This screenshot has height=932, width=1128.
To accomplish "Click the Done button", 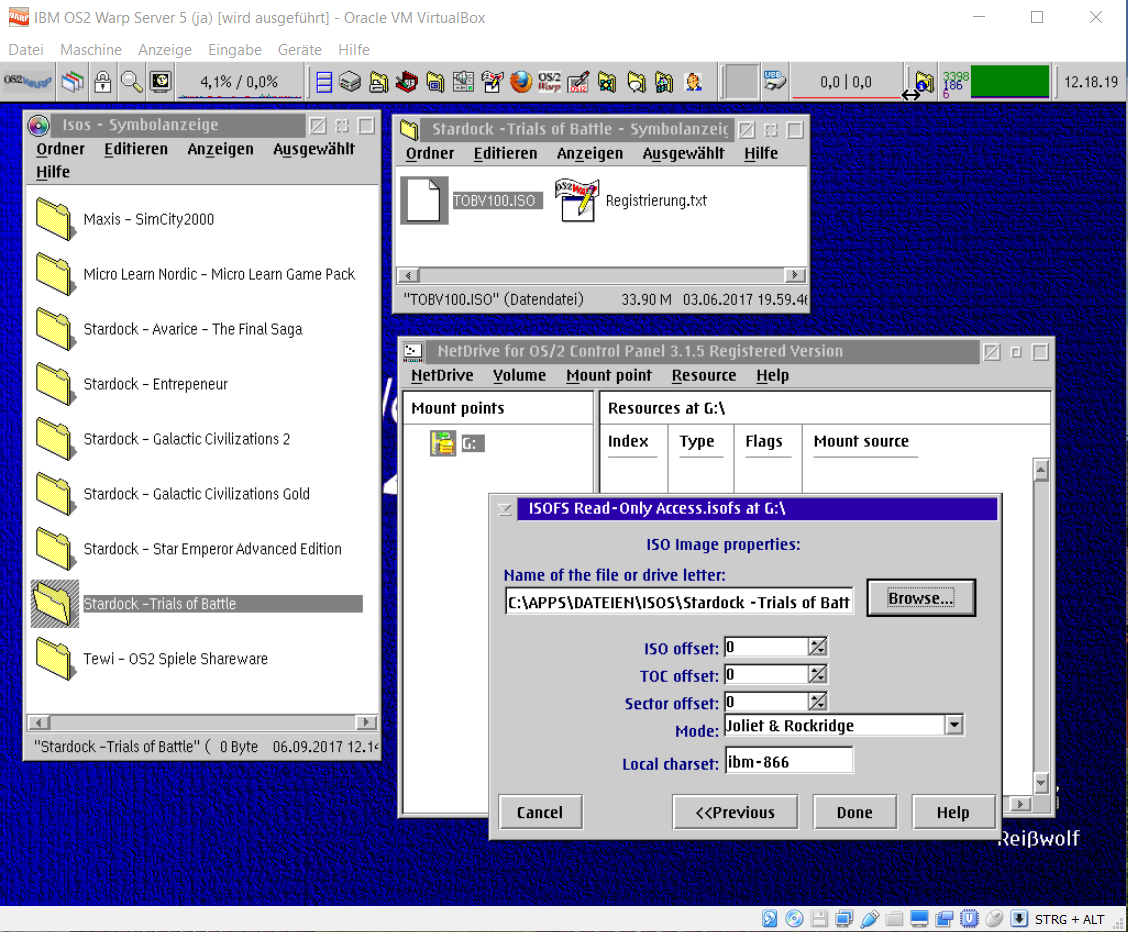I will [x=855, y=812].
